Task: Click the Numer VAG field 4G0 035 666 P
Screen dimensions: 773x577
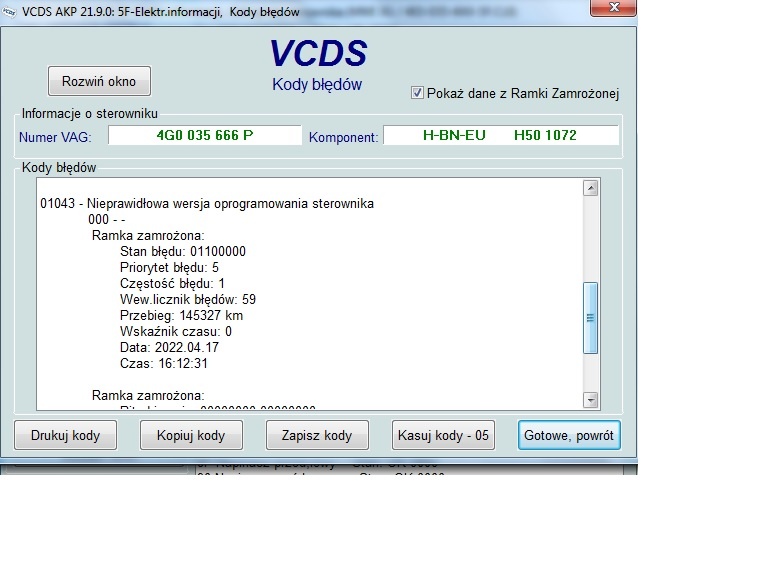Action: tap(205, 135)
